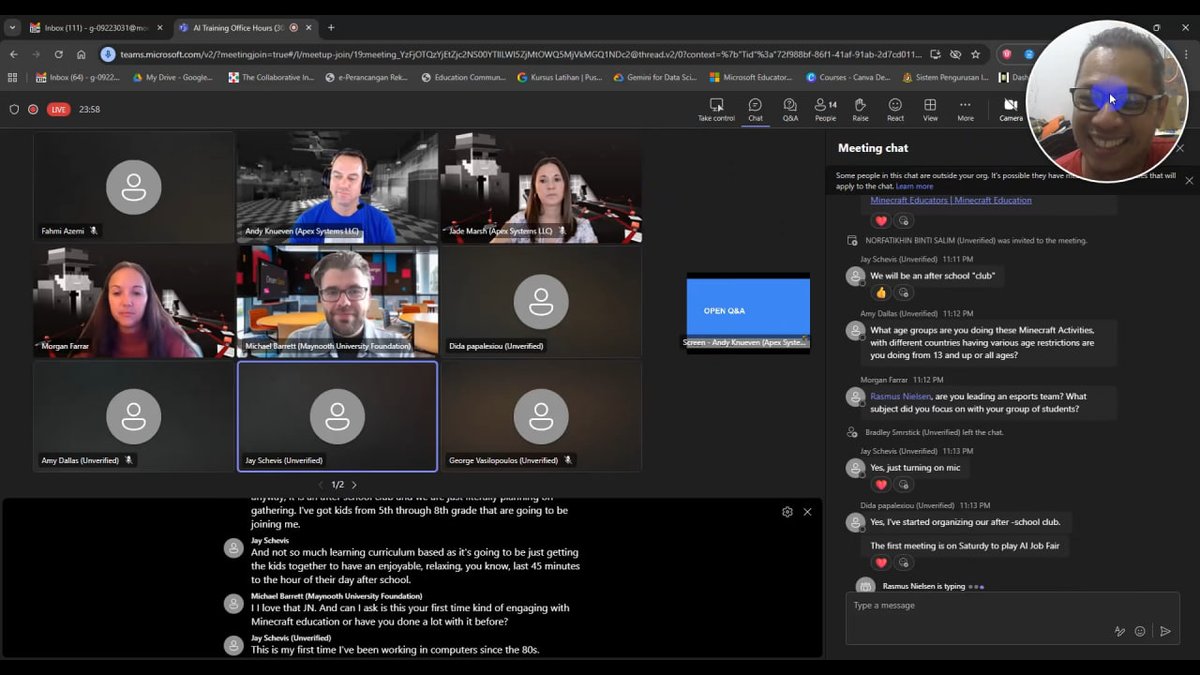
Task: Open message formatting options icon
Action: pyautogui.click(x=1120, y=631)
